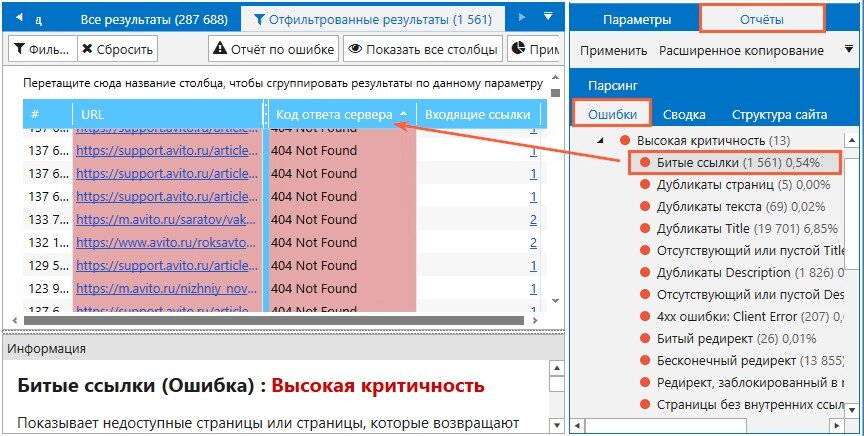Select Отсутствующий или пустой Des... item
This screenshot has height=436, width=864.
pyautogui.click(x=750, y=295)
